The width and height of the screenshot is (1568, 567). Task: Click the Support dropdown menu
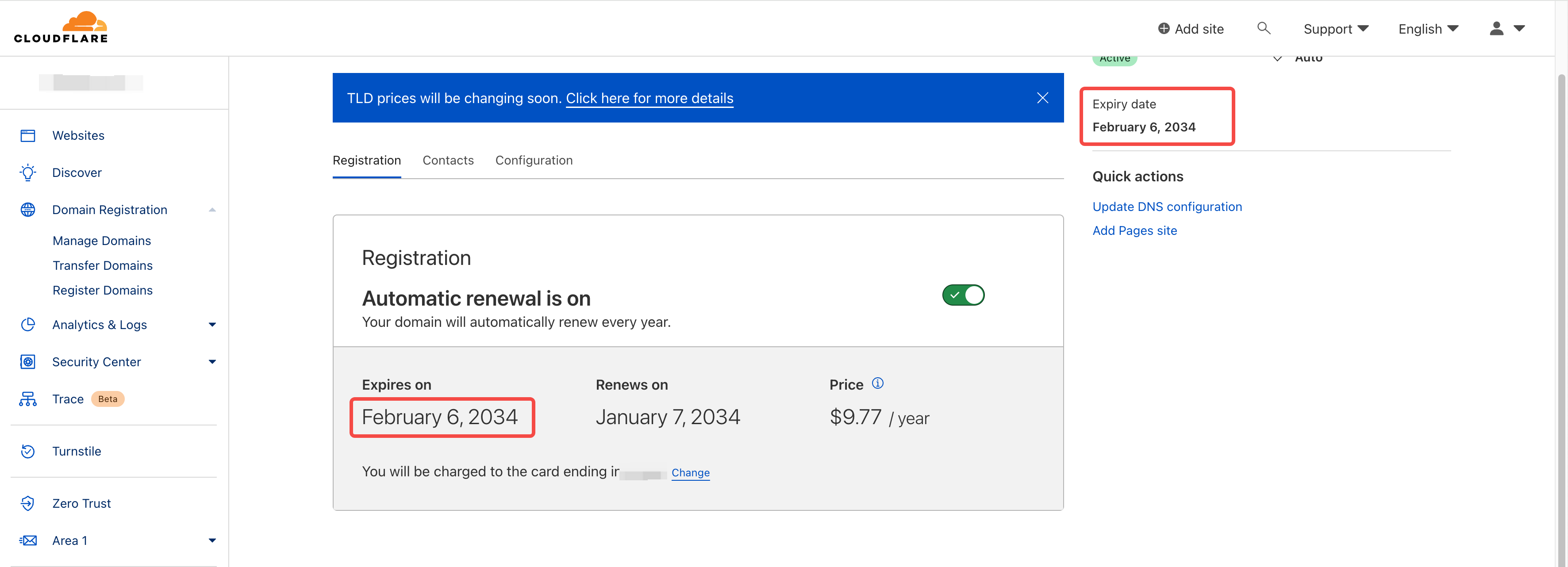pos(1335,27)
